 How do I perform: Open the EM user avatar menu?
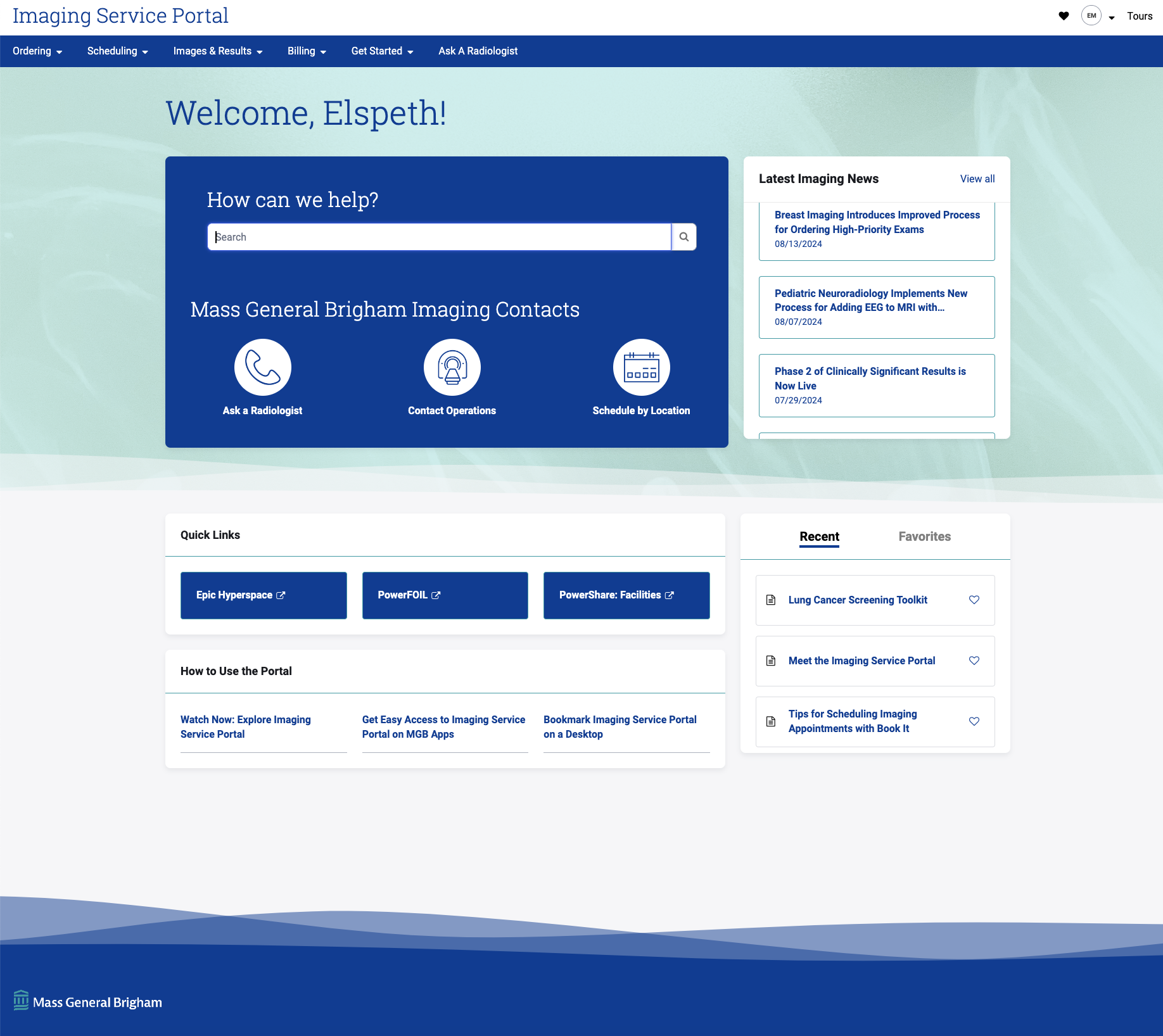click(1091, 16)
